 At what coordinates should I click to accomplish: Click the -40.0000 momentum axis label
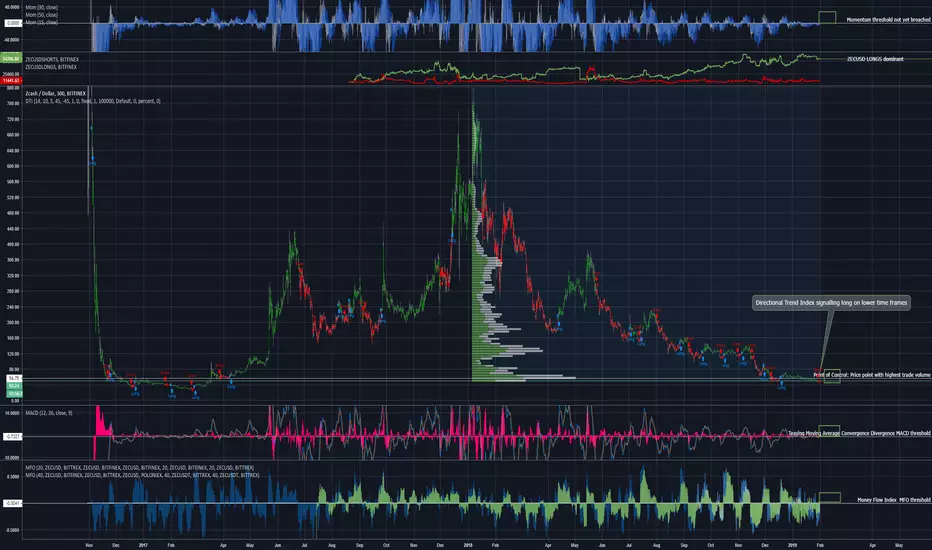tap(12, 40)
